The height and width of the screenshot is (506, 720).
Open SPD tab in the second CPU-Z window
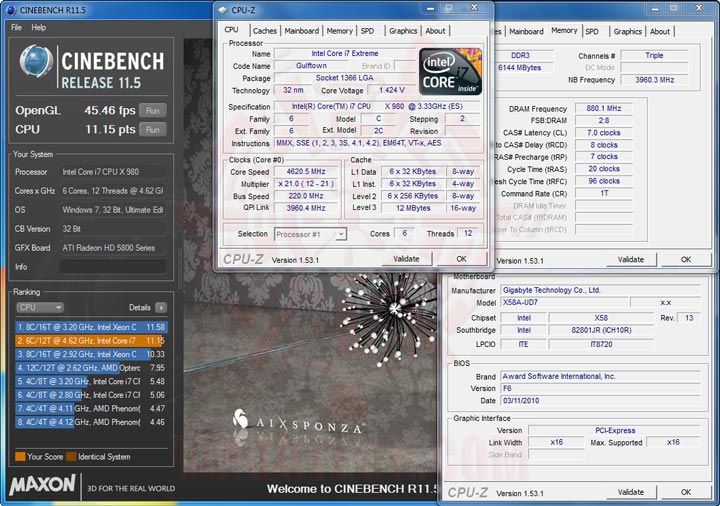(592, 31)
